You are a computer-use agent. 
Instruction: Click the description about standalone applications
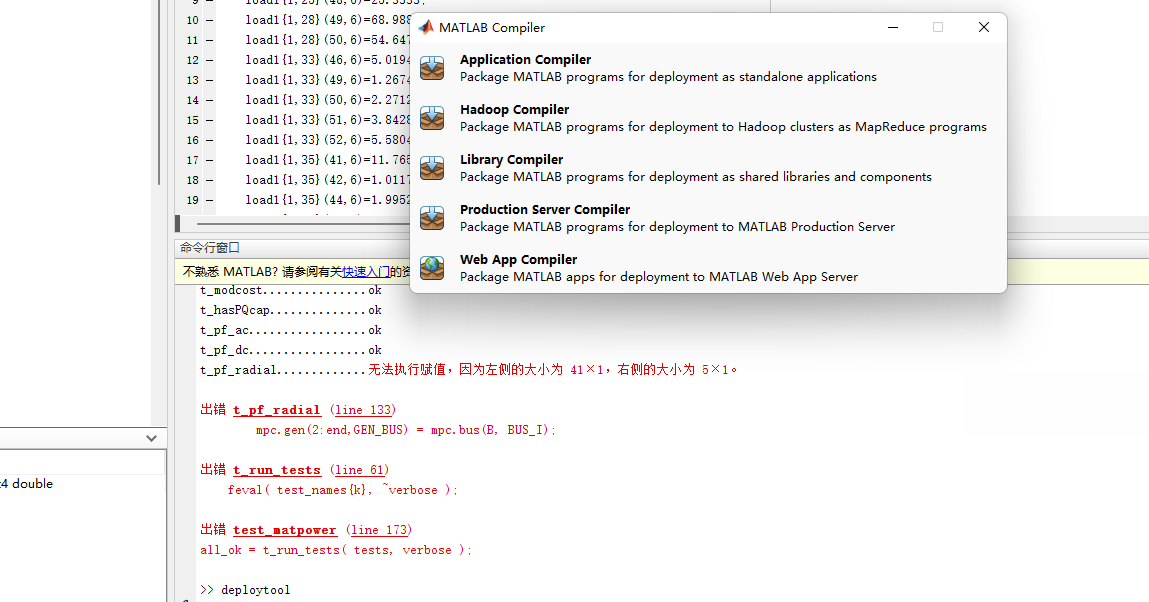pos(668,77)
